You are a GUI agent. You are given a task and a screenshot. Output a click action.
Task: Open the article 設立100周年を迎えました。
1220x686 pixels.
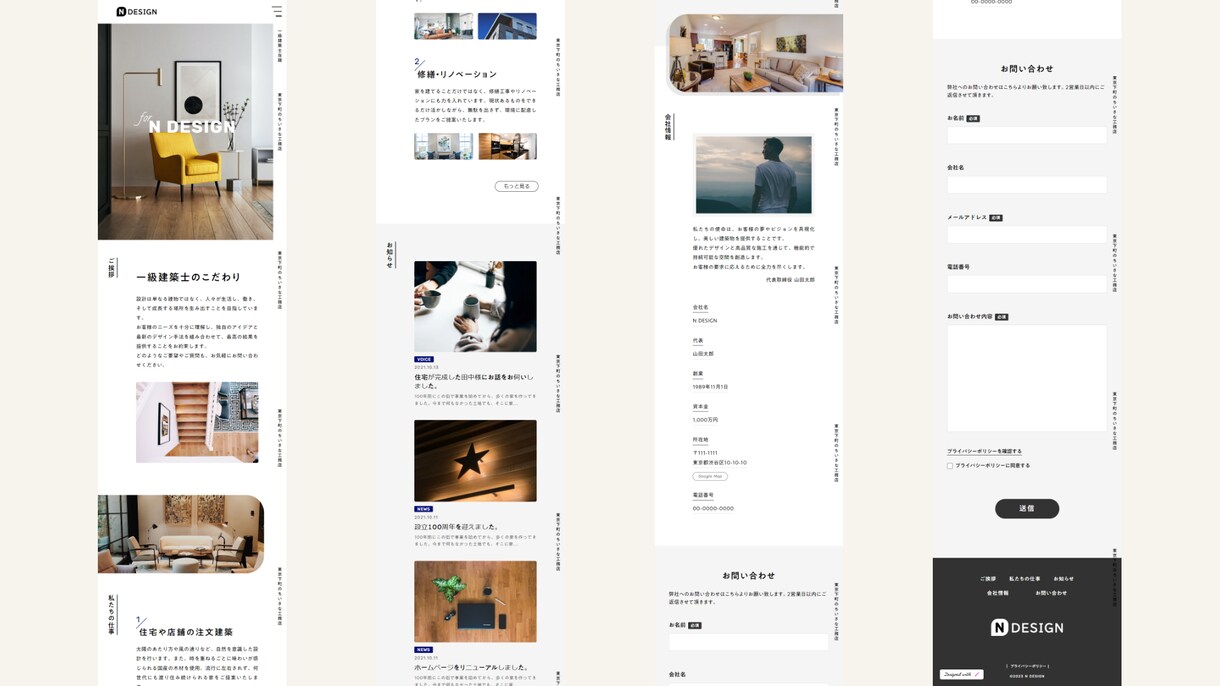click(x=456, y=527)
